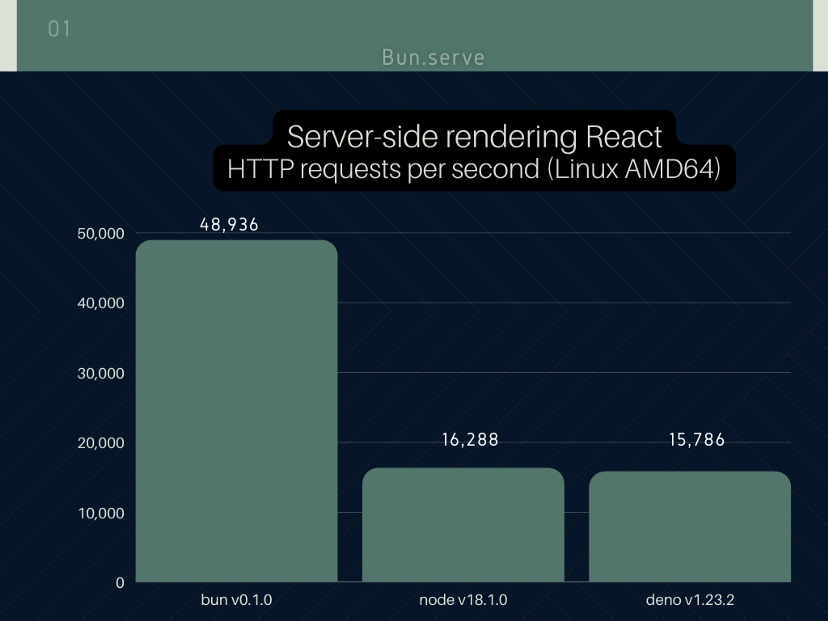Select the Bun.serve heading text
This screenshot has width=828, height=621.
[x=433, y=58]
